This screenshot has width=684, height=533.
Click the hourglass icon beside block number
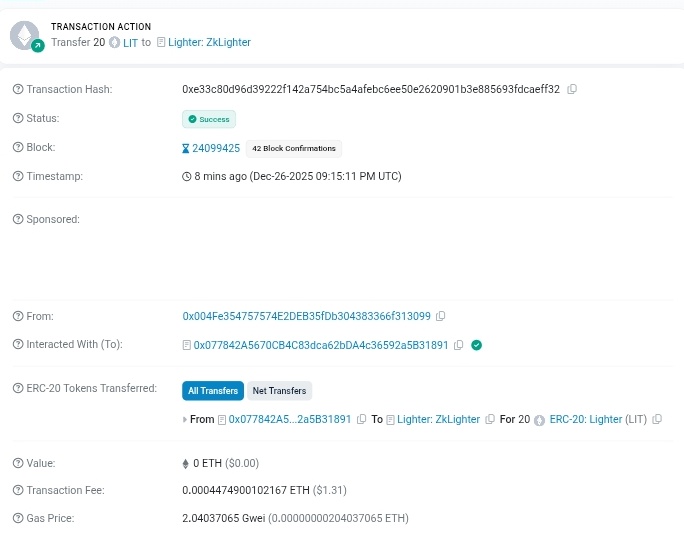185,149
